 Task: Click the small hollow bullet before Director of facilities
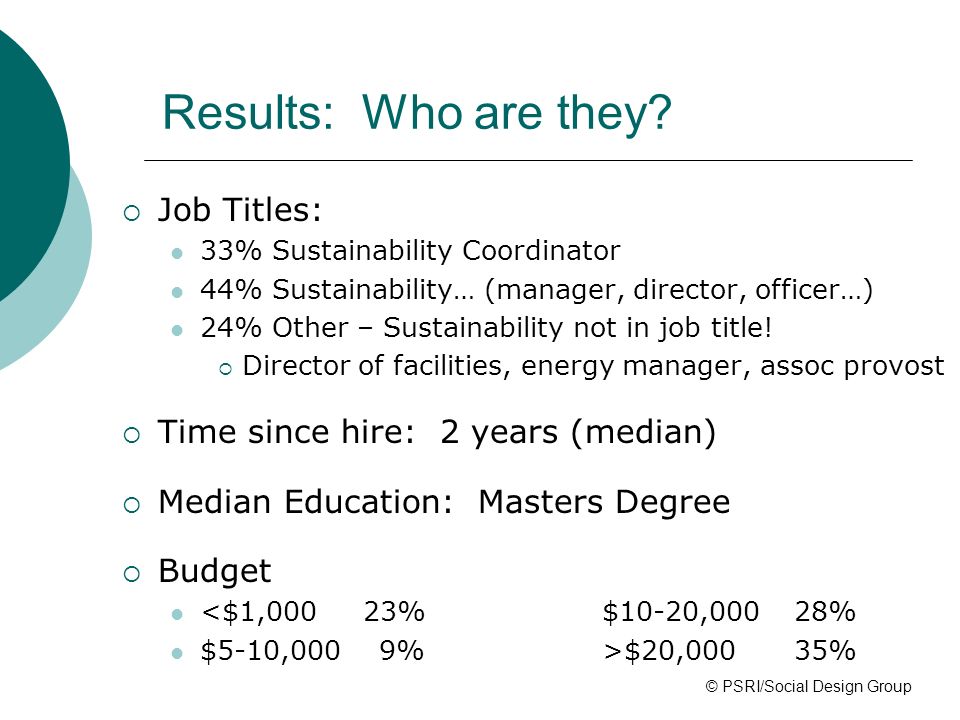coord(225,369)
